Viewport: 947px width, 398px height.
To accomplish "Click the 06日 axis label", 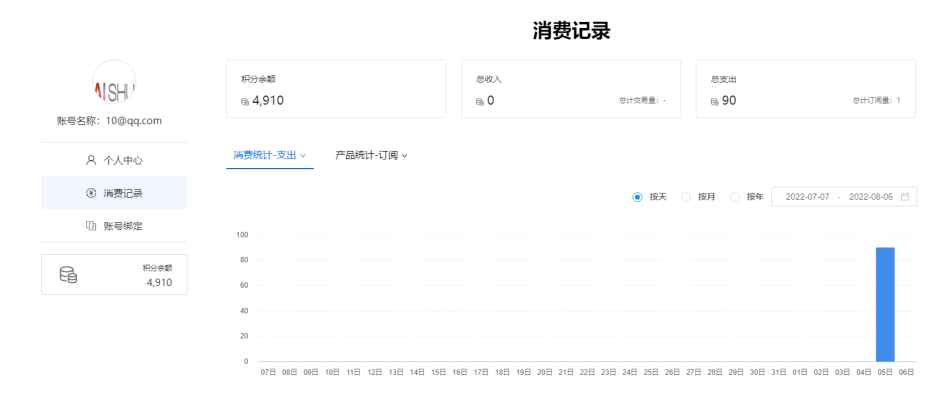I will pyautogui.click(x=906, y=373).
